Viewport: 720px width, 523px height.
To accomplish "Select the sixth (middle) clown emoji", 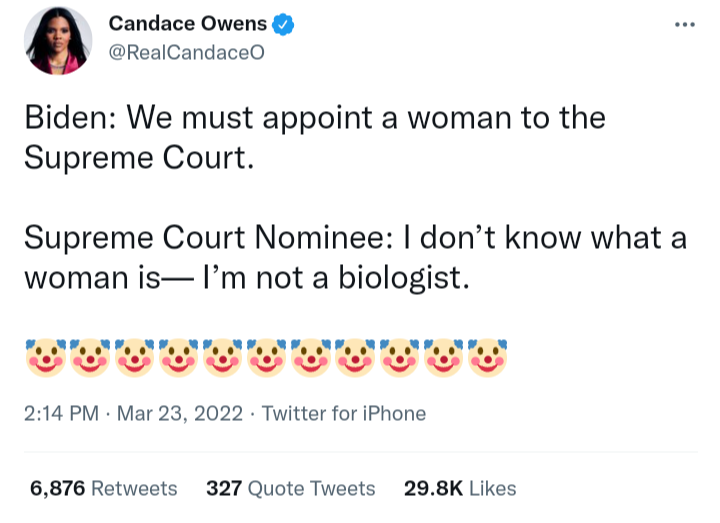I will coord(265,355).
